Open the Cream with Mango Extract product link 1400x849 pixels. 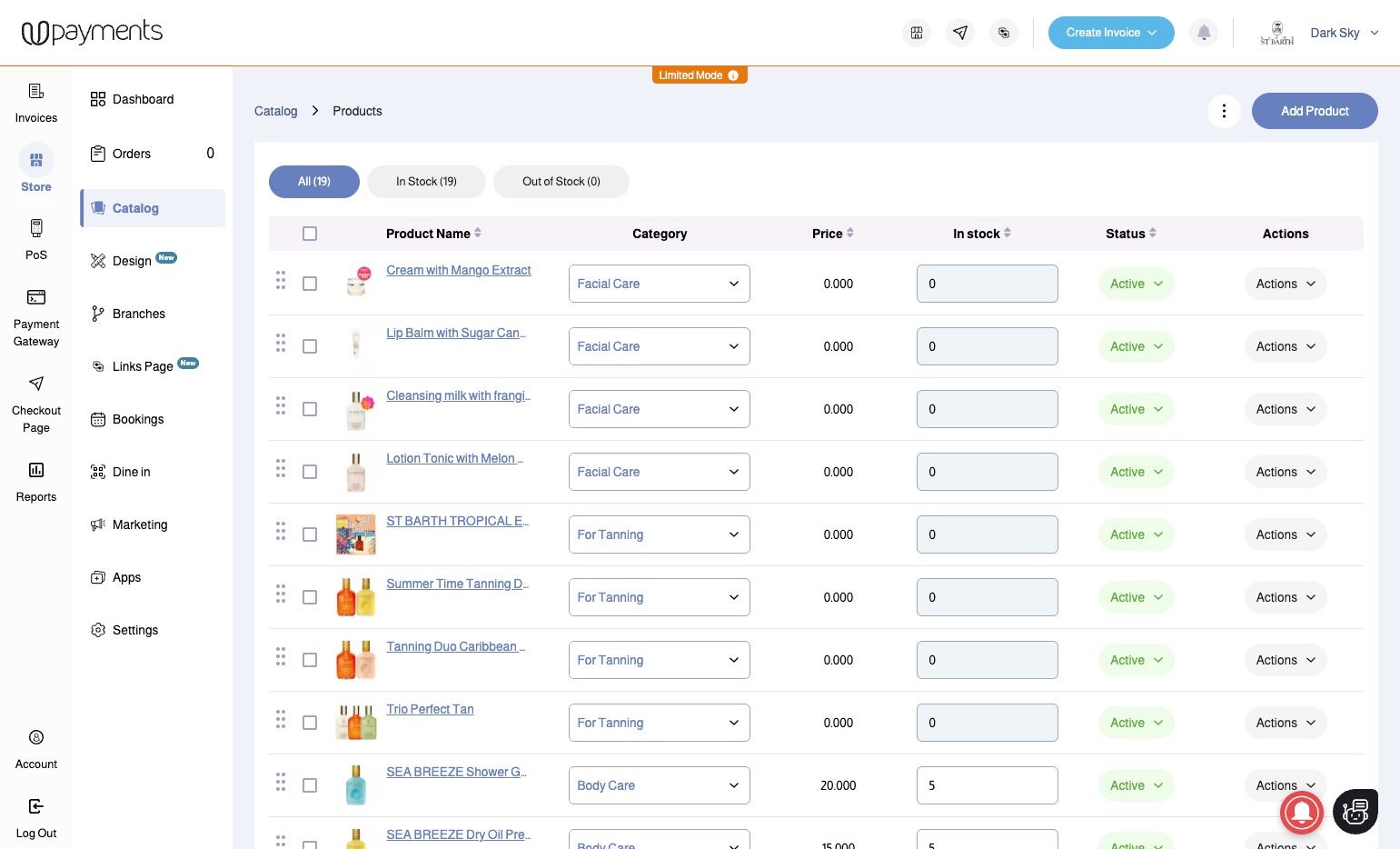tap(459, 270)
